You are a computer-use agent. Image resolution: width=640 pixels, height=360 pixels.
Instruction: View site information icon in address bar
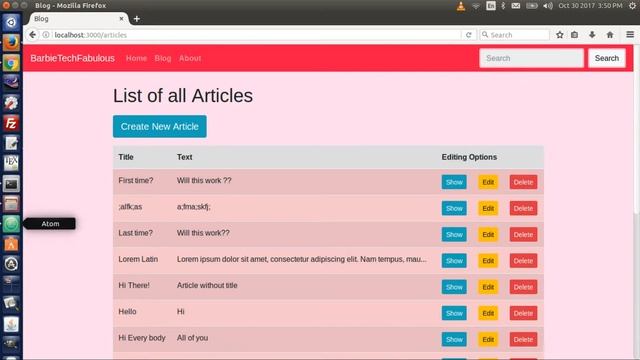tap(46, 35)
